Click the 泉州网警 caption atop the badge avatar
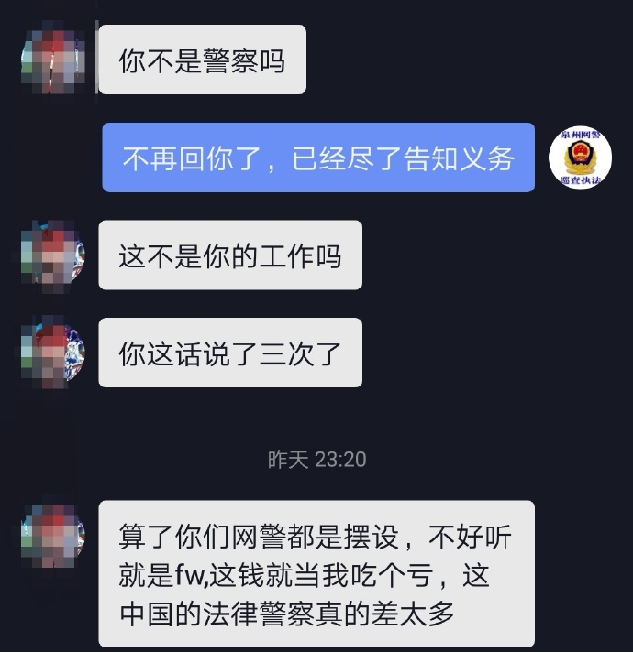 tap(580, 135)
